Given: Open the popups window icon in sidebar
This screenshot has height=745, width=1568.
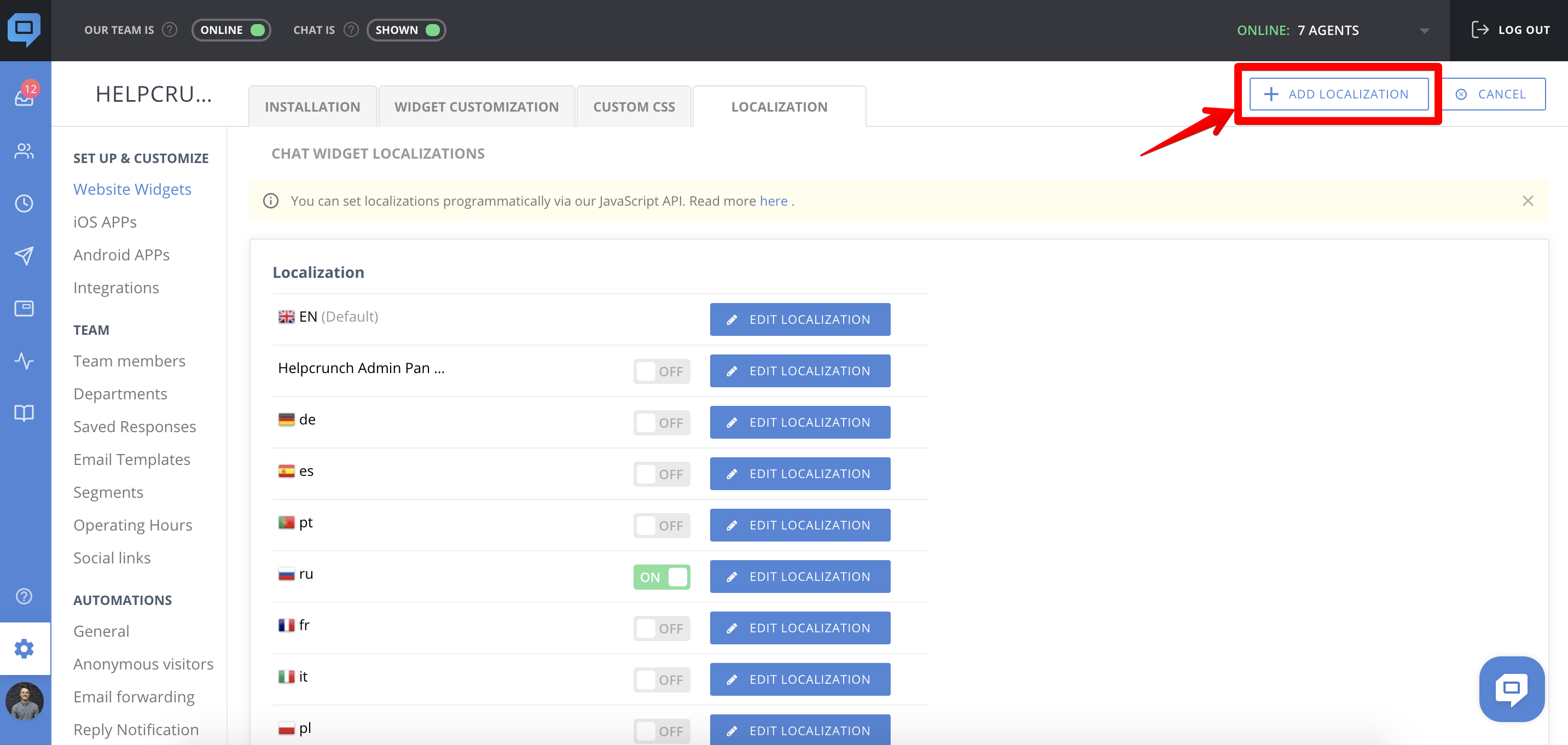Looking at the screenshot, I should (x=25, y=309).
